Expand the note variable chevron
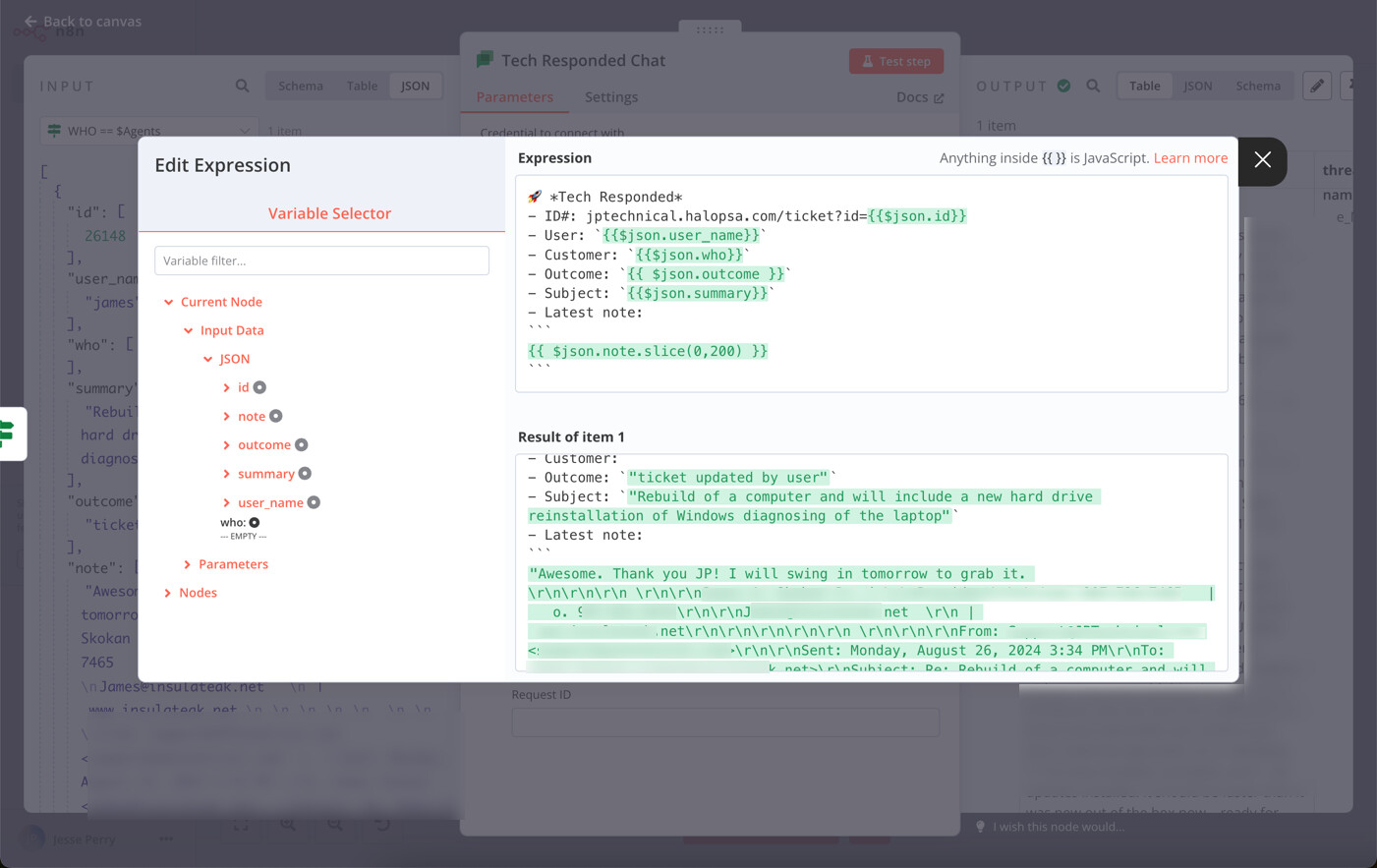 (227, 416)
